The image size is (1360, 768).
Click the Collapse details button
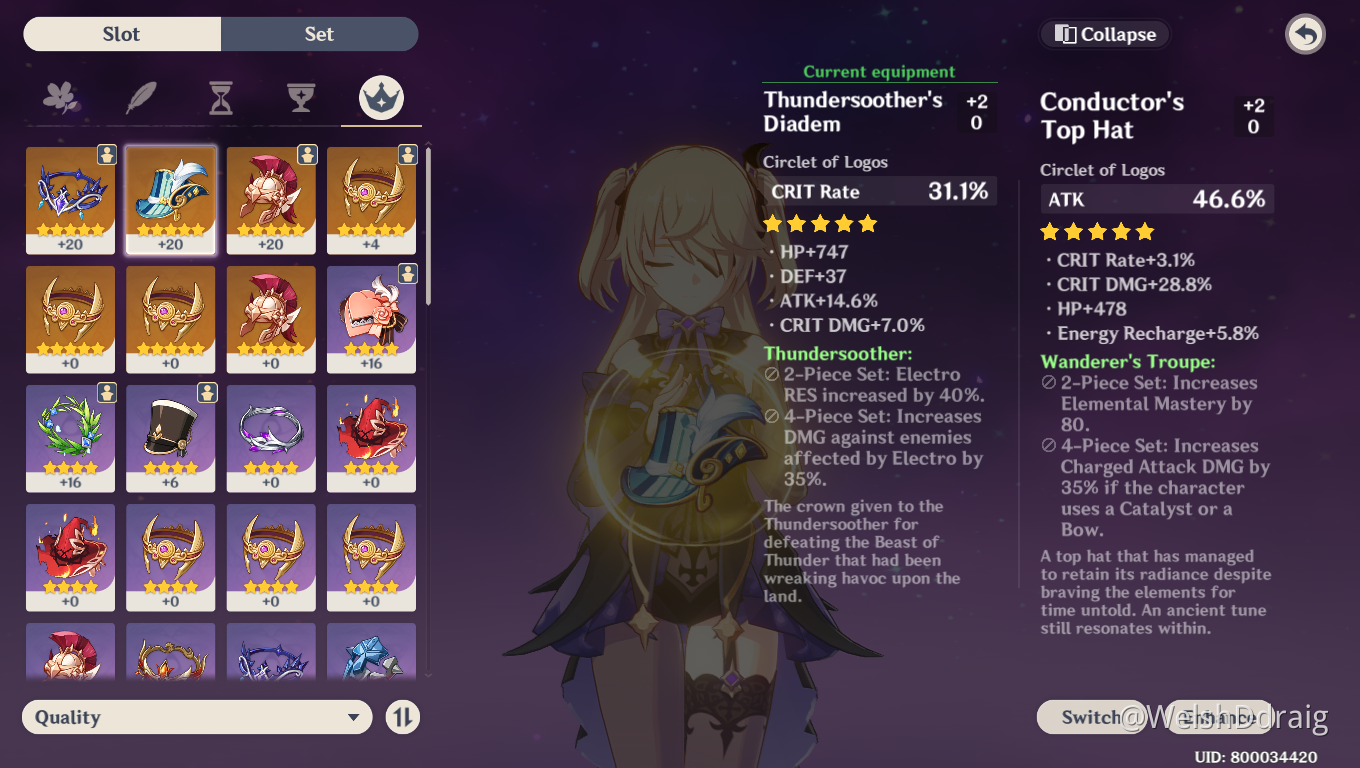[x=1106, y=34]
